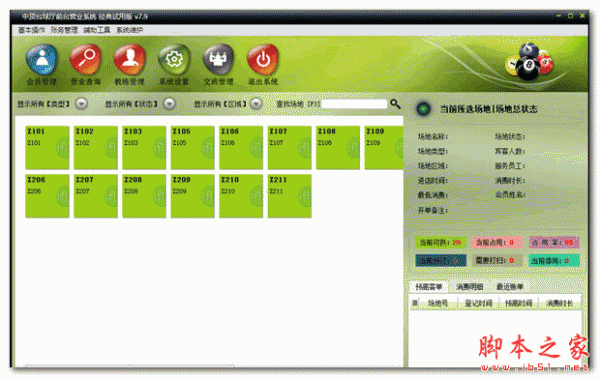Click green 当前可供 status badge

pyautogui.click(x=441, y=243)
